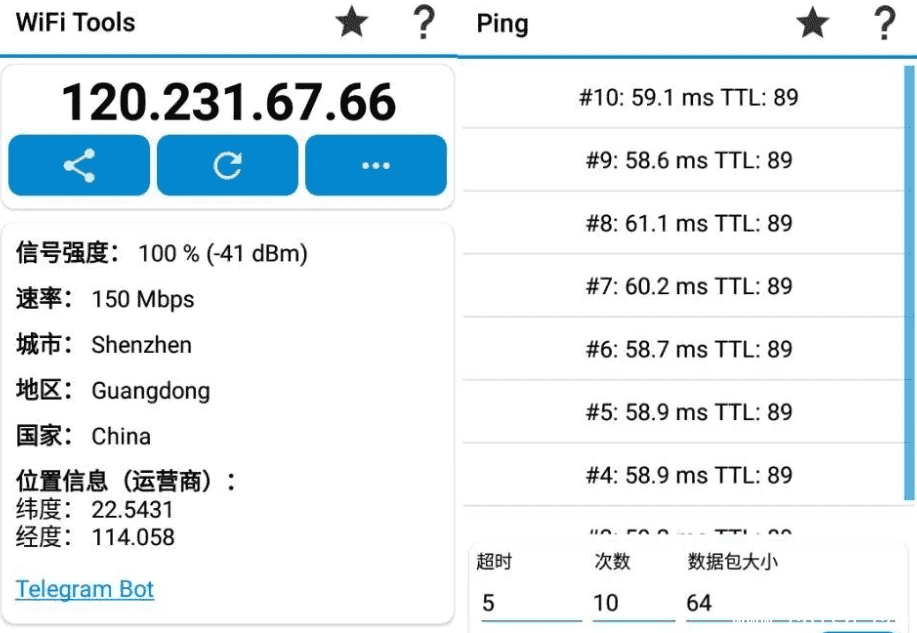This screenshot has width=917, height=633.
Task: Tap the WiFi Tools title label
Action: pos(74,22)
